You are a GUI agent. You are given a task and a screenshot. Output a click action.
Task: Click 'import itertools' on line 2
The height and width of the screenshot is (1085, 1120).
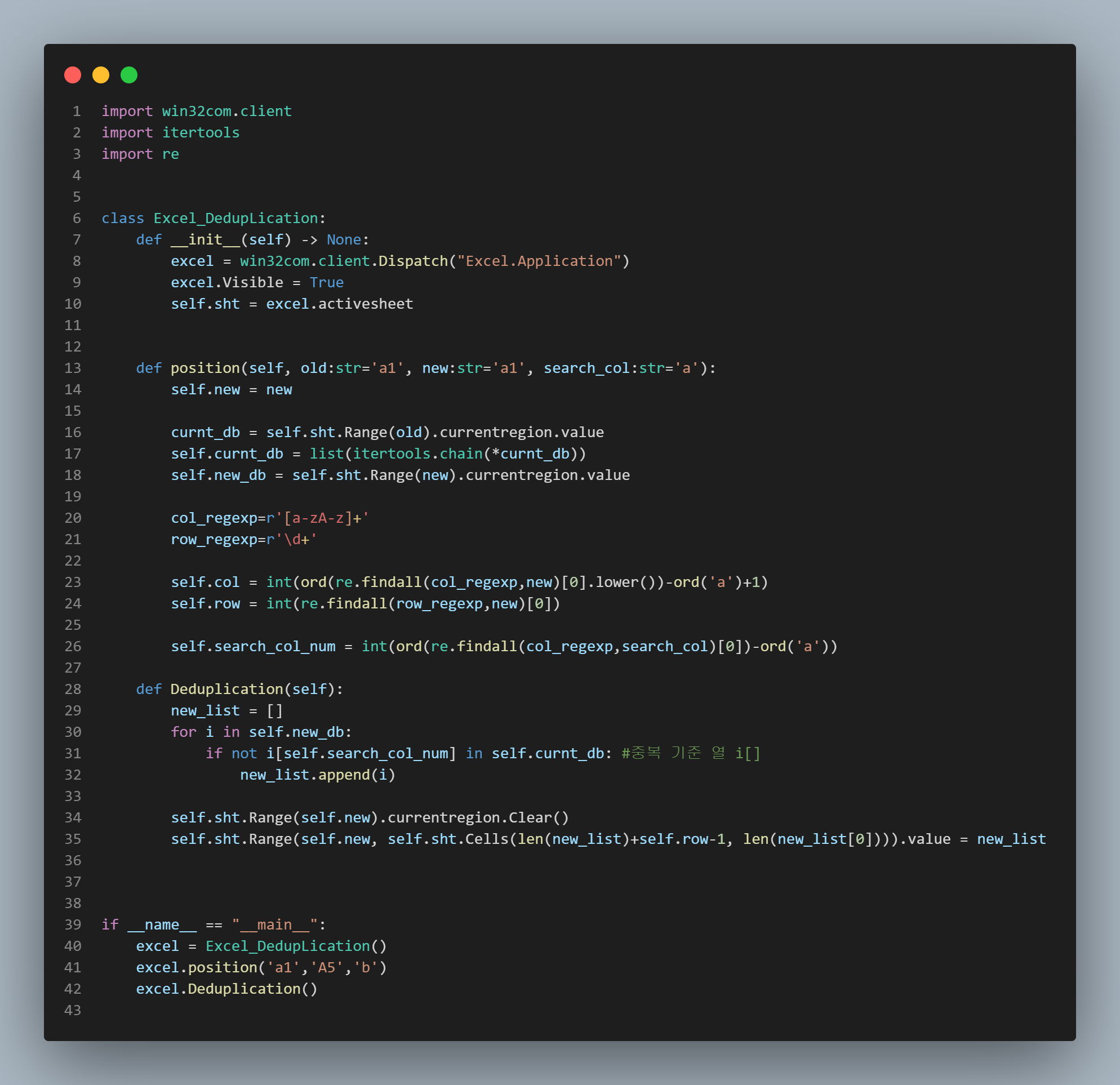(x=170, y=132)
